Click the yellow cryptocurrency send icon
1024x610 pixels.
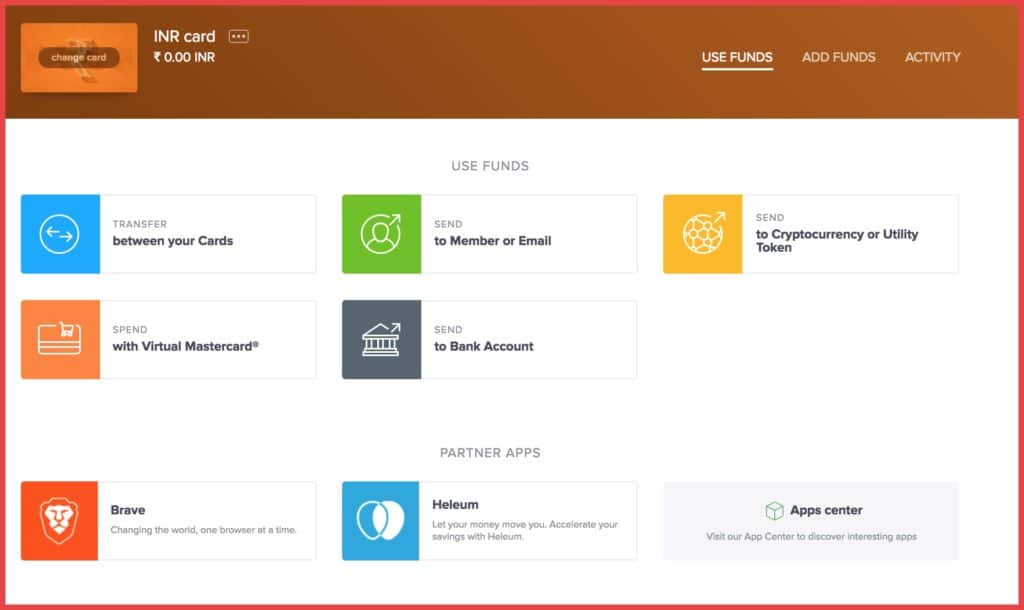702,234
